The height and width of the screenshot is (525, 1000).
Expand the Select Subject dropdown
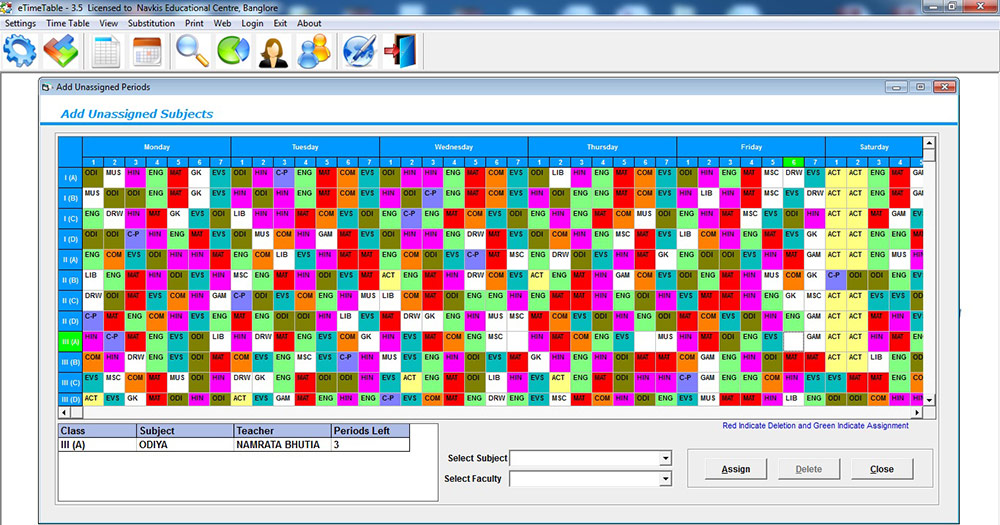point(665,459)
